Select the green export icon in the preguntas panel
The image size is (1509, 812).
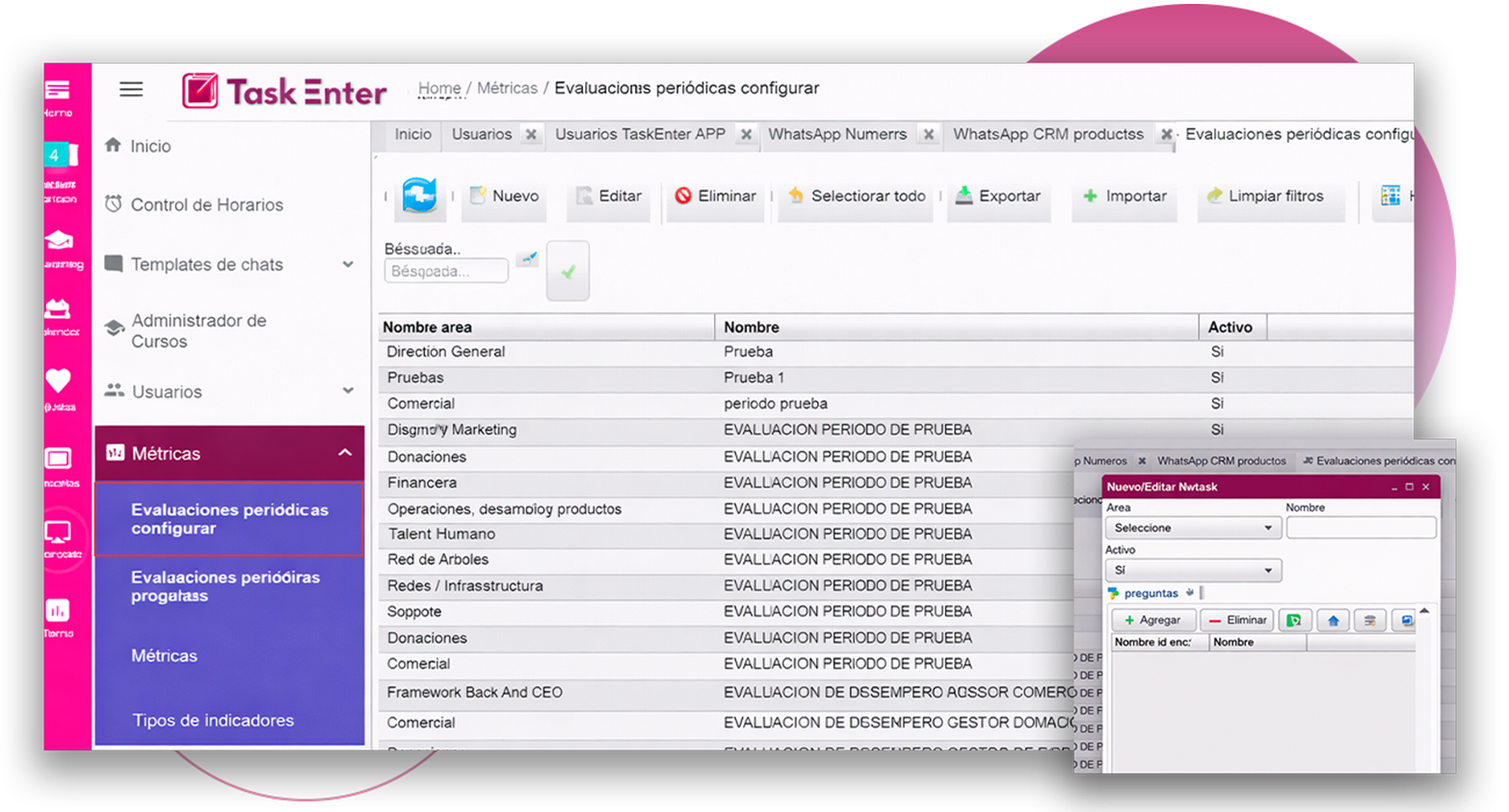[1295, 619]
